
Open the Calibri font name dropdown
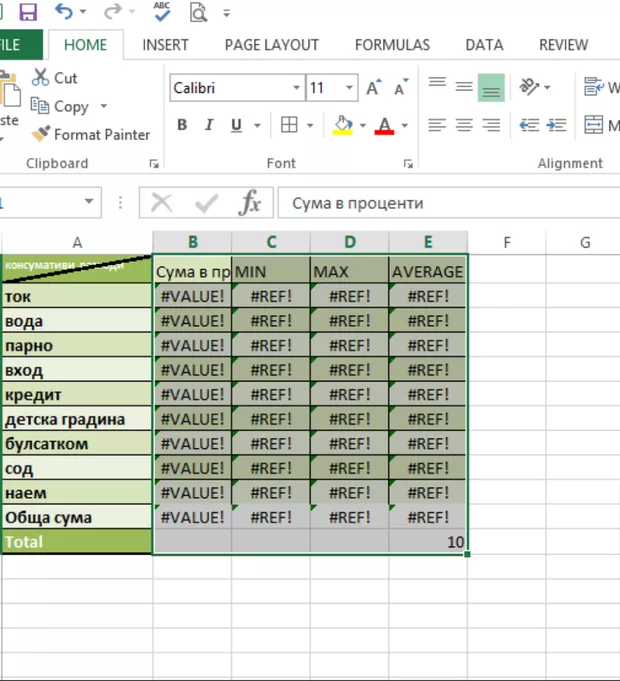point(297,88)
